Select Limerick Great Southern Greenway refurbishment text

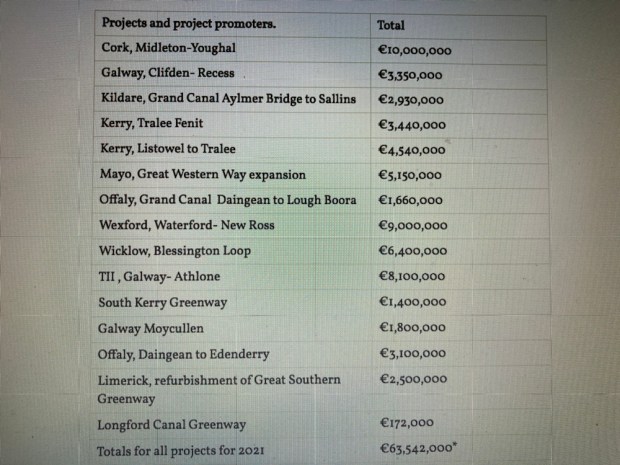click(218, 388)
